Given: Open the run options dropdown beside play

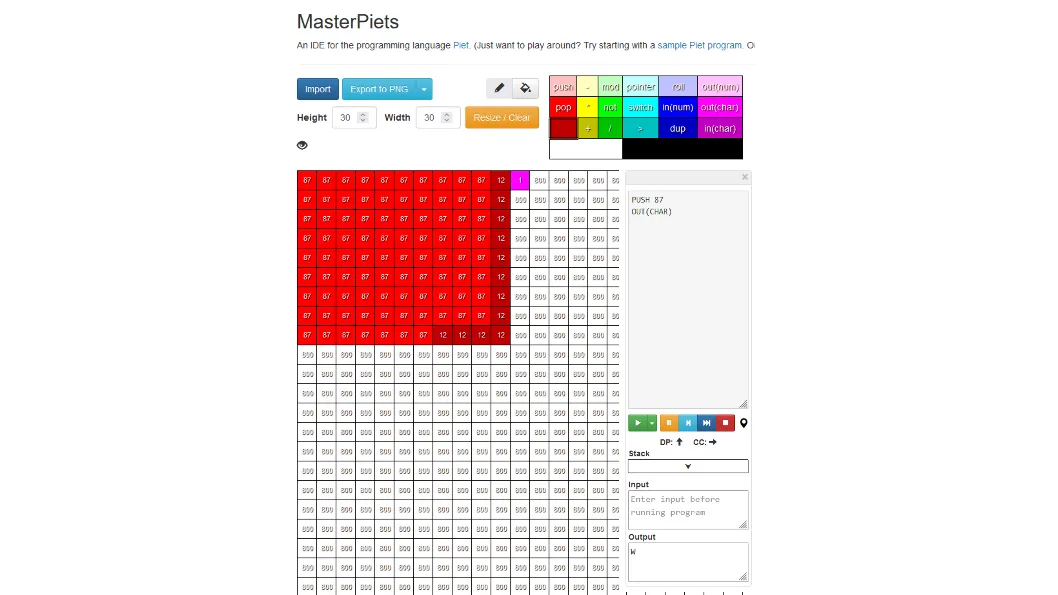Looking at the screenshot, I should (652, 423).
